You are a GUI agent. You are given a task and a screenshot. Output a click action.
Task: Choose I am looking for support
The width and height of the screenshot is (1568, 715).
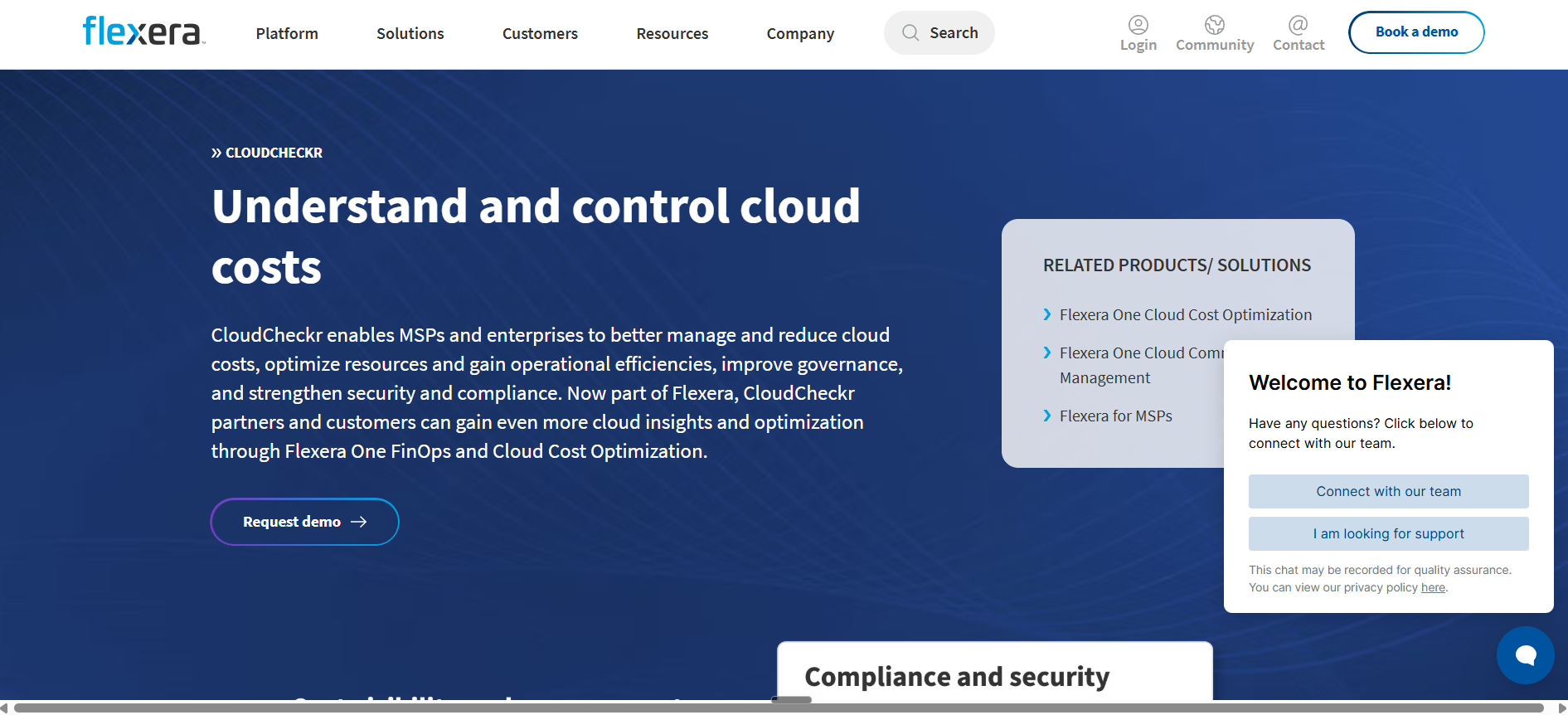[1389, 533]
